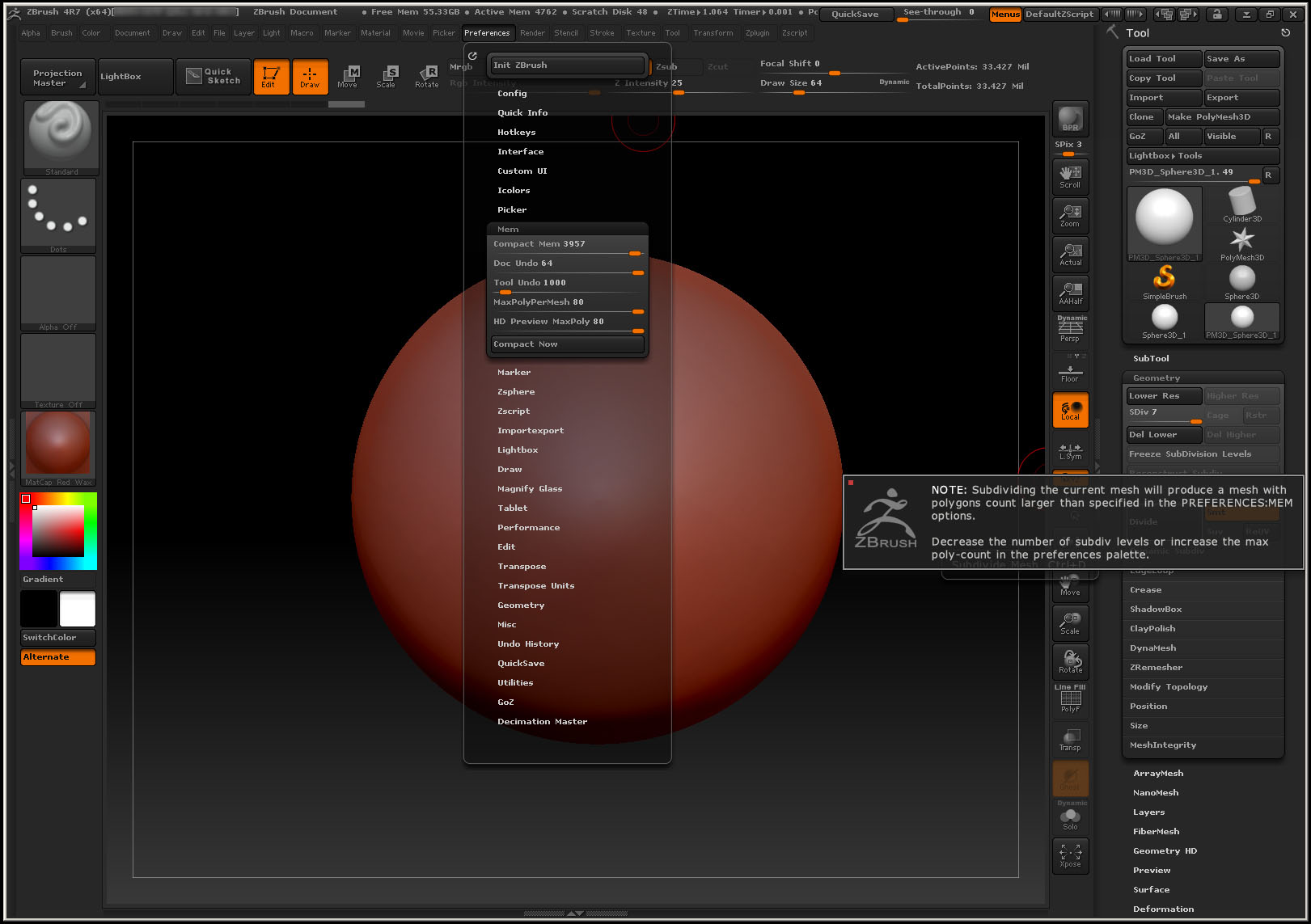
Task: Select the top shelf Move icon
Action: pyautogui.click(x=348, y=77)
